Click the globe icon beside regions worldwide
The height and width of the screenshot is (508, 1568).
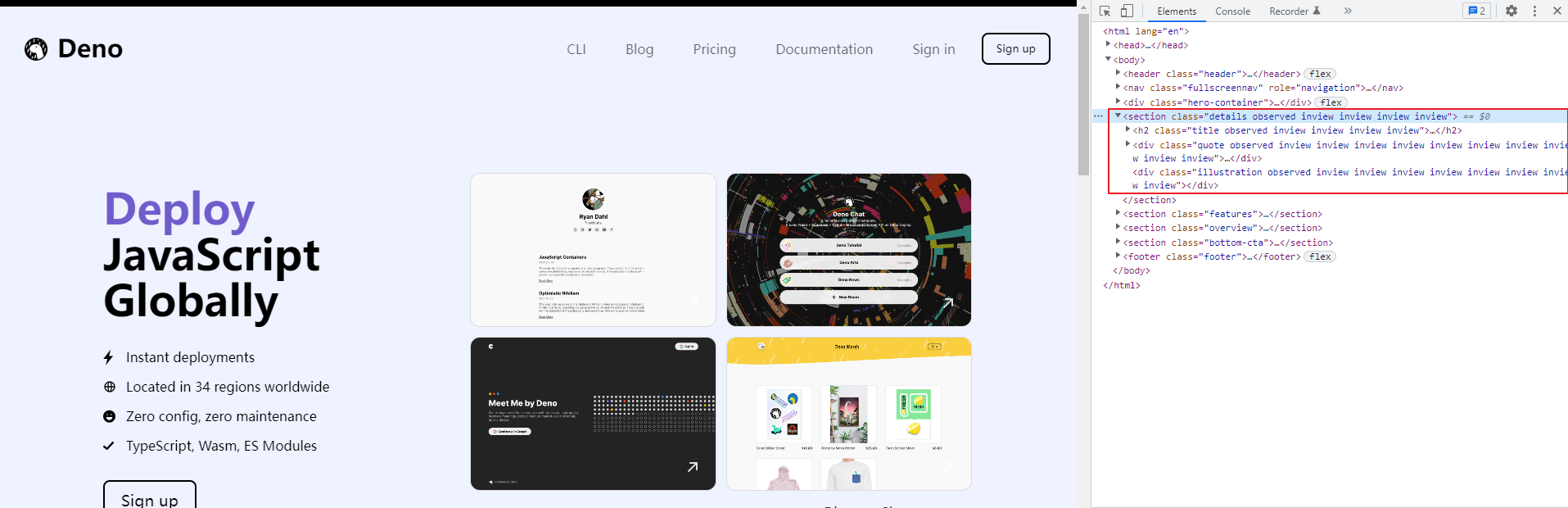pyautogui.click(x=109, y=387)
